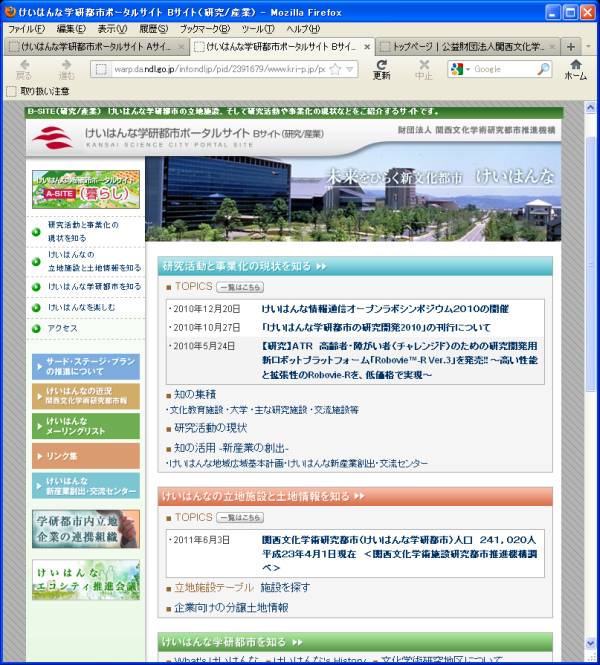Click the A-SITE 暮らし banner image
This screenshot has height=665, width=600.
(x=86, y=188)
